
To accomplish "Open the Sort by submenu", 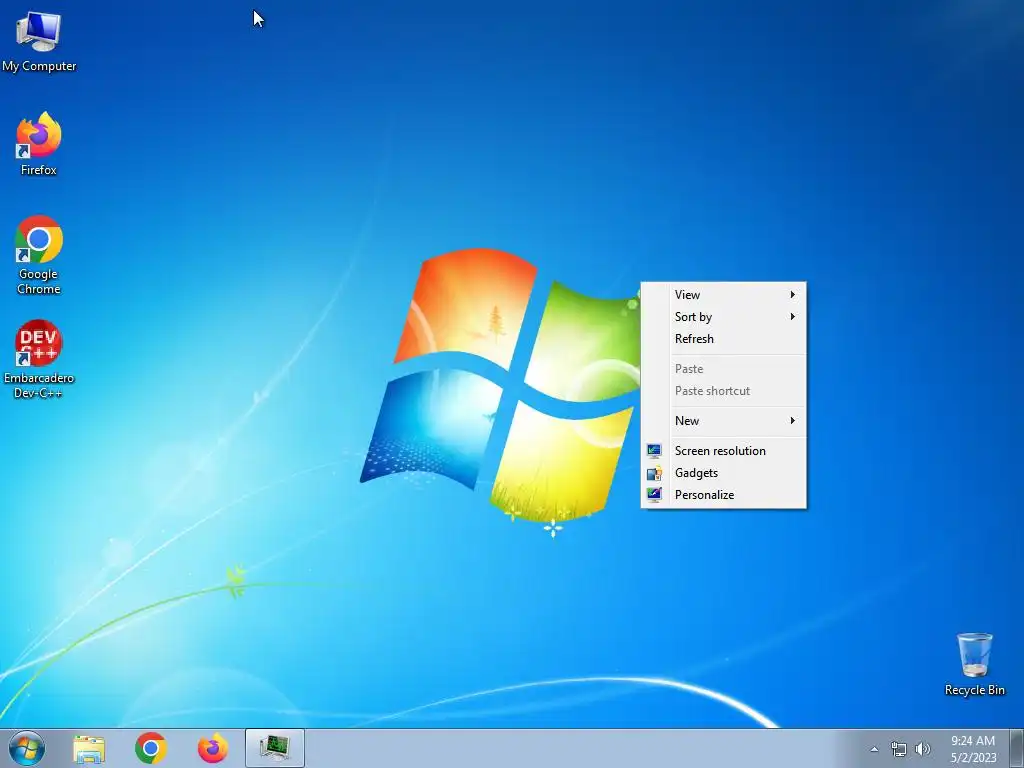I will (724, 317).
